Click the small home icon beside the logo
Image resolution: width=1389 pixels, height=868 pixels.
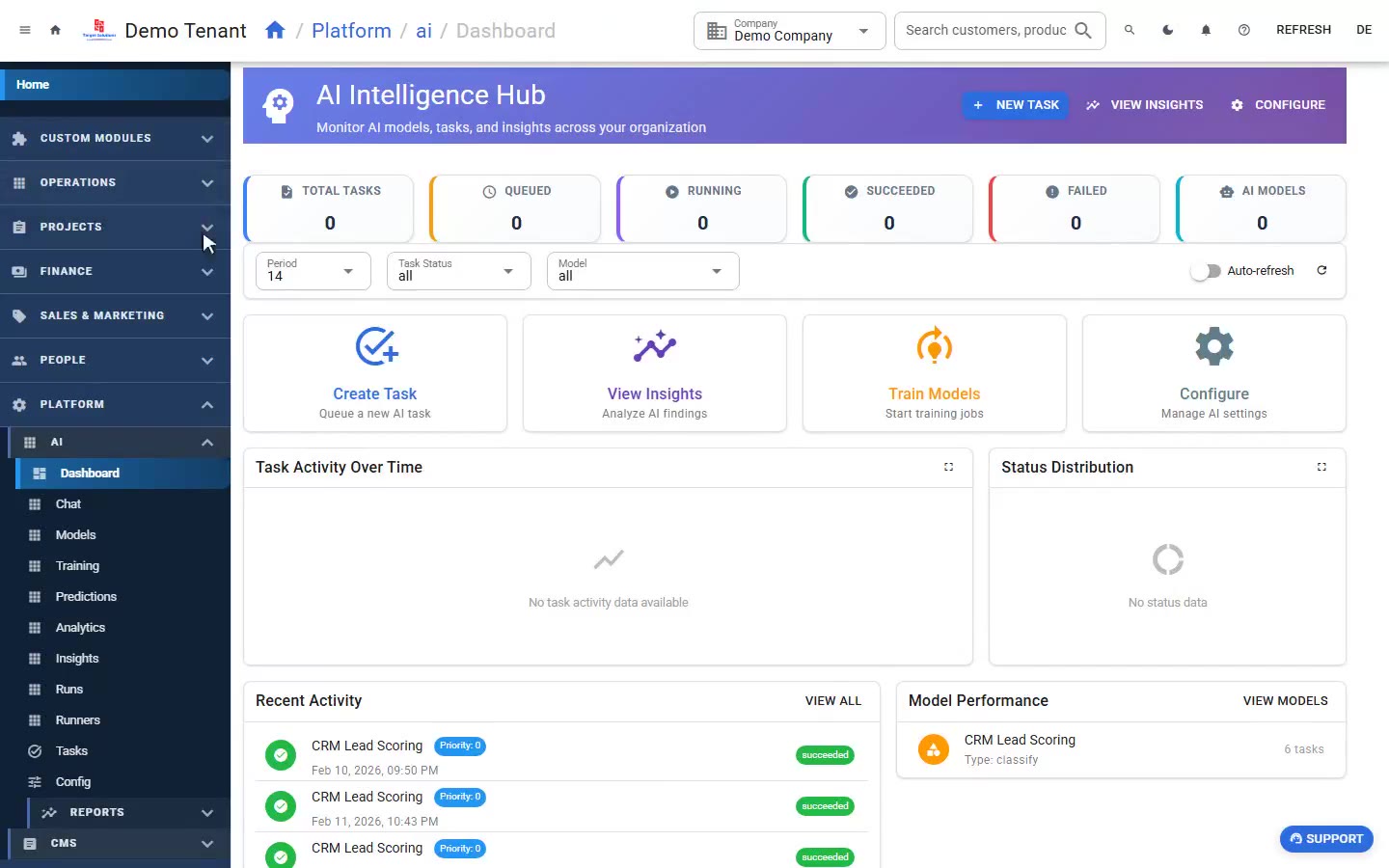55,30
